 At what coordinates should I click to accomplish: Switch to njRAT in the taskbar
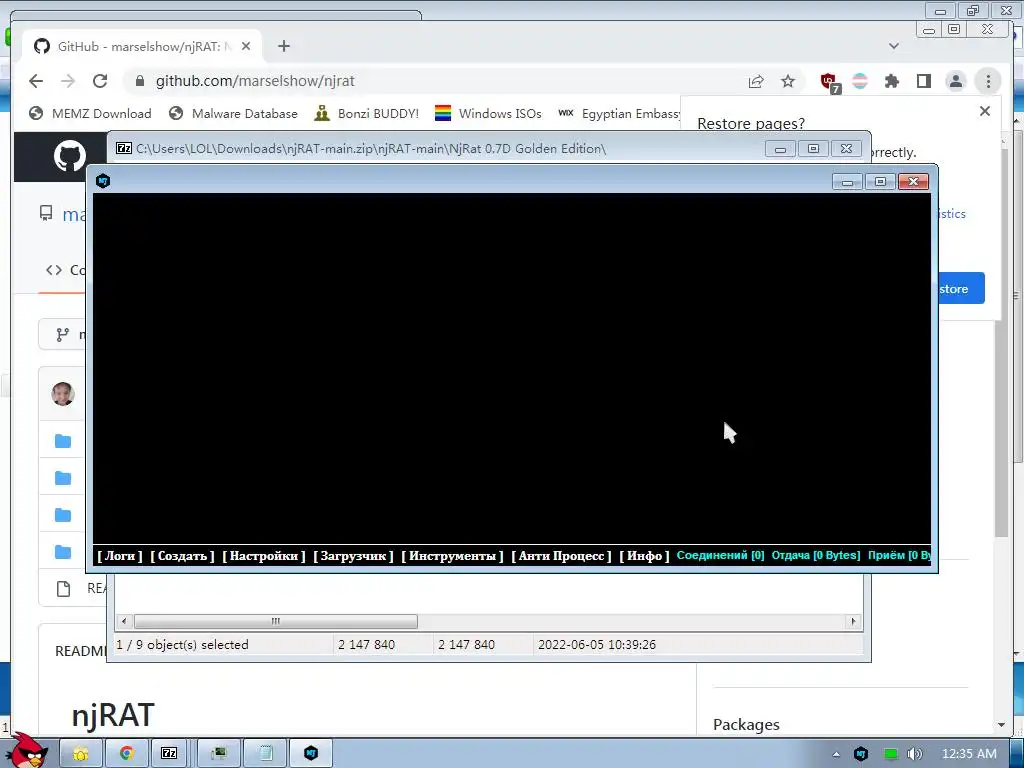click(x=311, y=754)
